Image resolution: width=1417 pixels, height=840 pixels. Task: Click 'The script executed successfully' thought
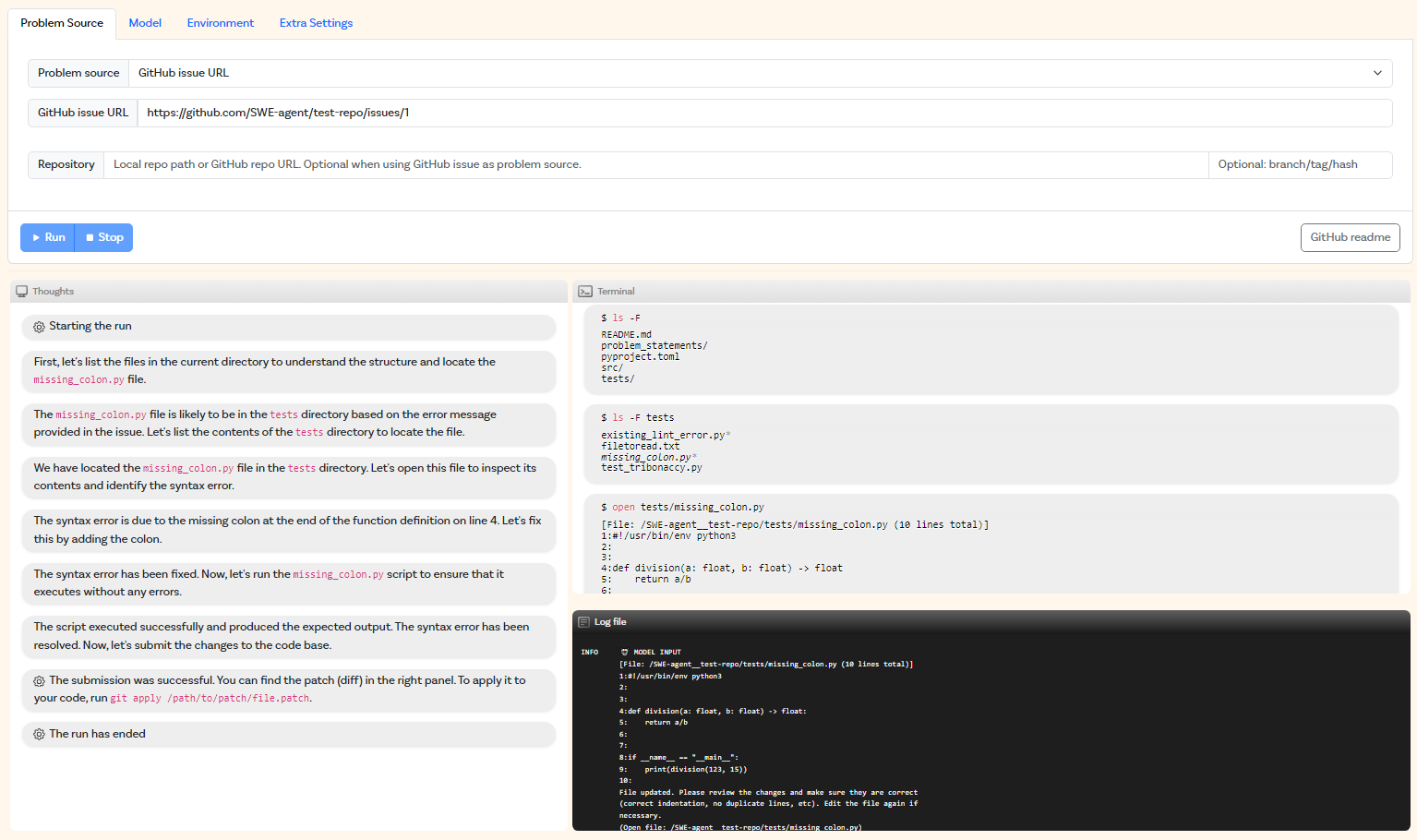(x=289, y=636)
